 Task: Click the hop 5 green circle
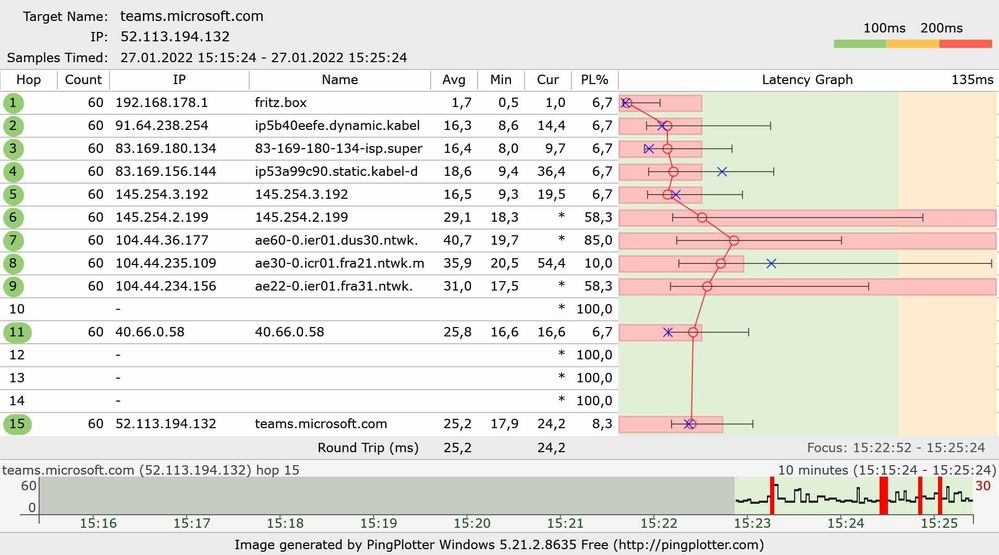click(x=13, y=194)
